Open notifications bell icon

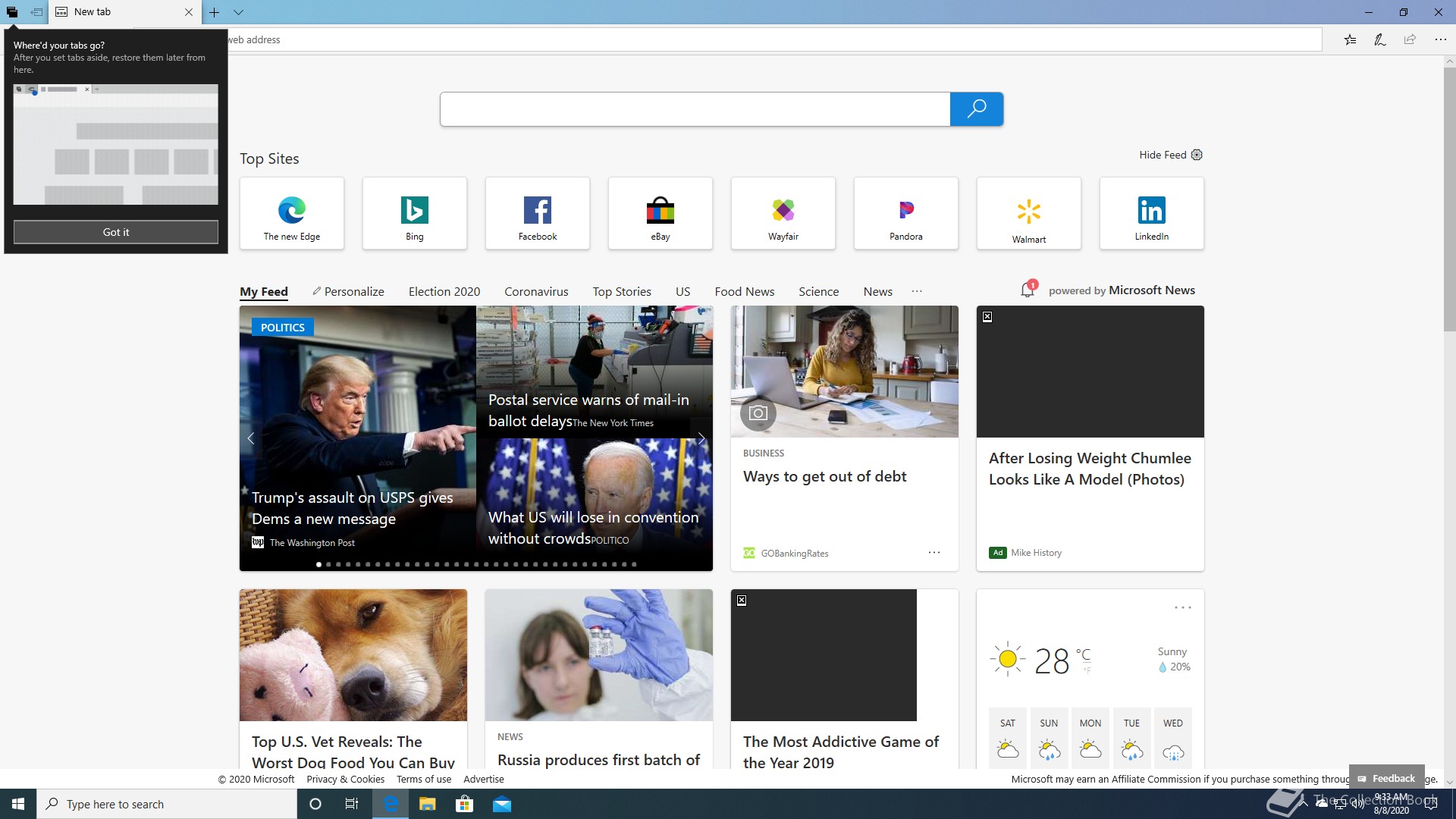click(x=1028, y=289)
